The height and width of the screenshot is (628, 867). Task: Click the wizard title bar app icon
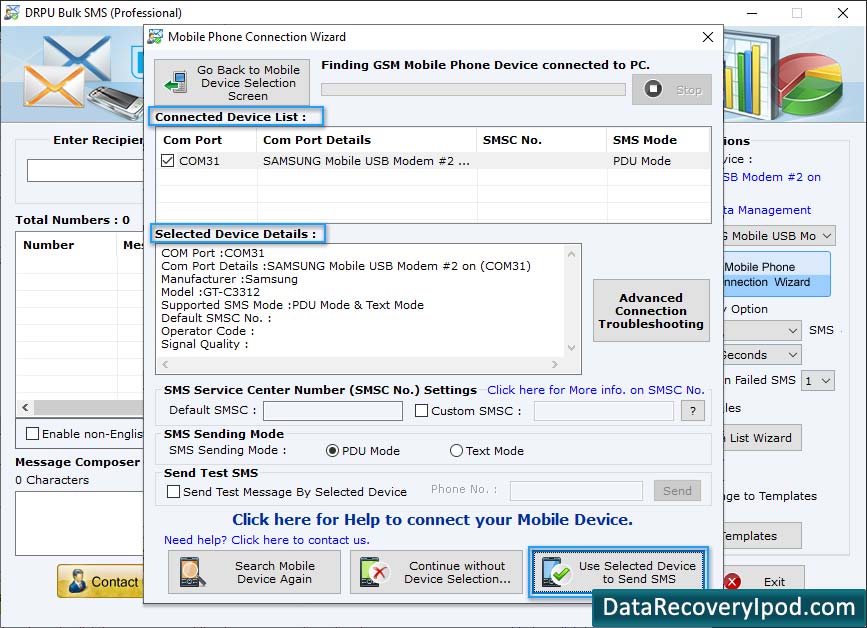coord(155,36)
